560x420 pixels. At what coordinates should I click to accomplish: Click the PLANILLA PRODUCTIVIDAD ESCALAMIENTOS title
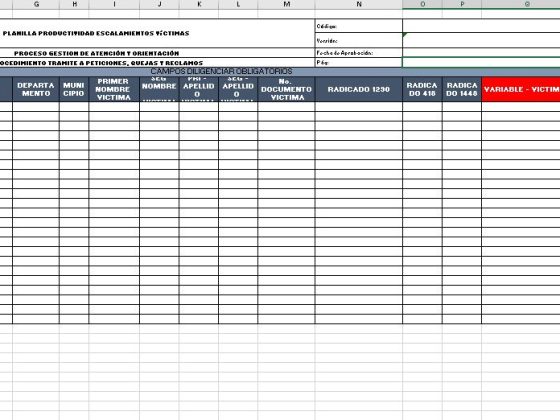[96, 33]
